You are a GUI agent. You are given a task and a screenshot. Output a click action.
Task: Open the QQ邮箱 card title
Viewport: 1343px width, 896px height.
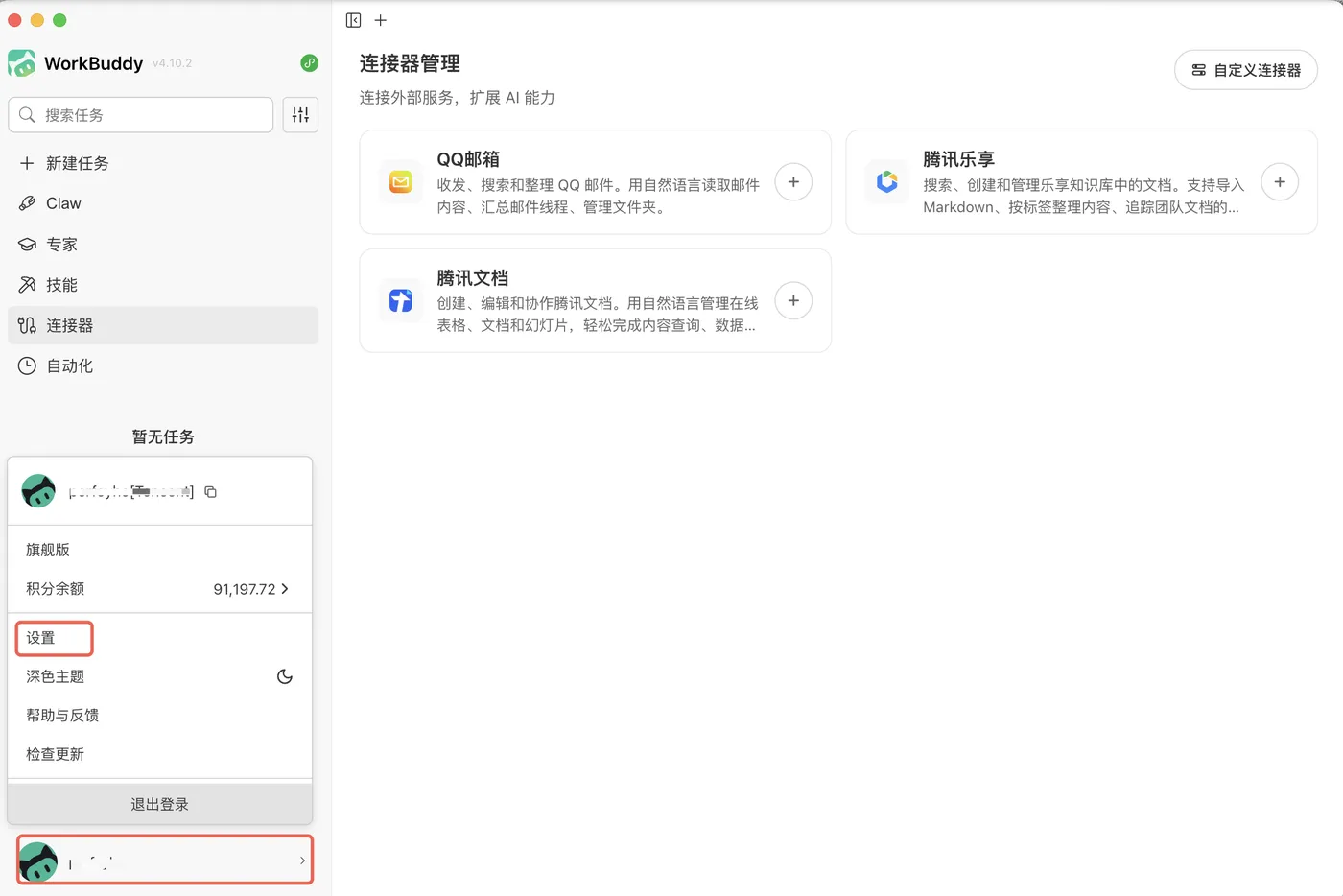pos(468,159)
